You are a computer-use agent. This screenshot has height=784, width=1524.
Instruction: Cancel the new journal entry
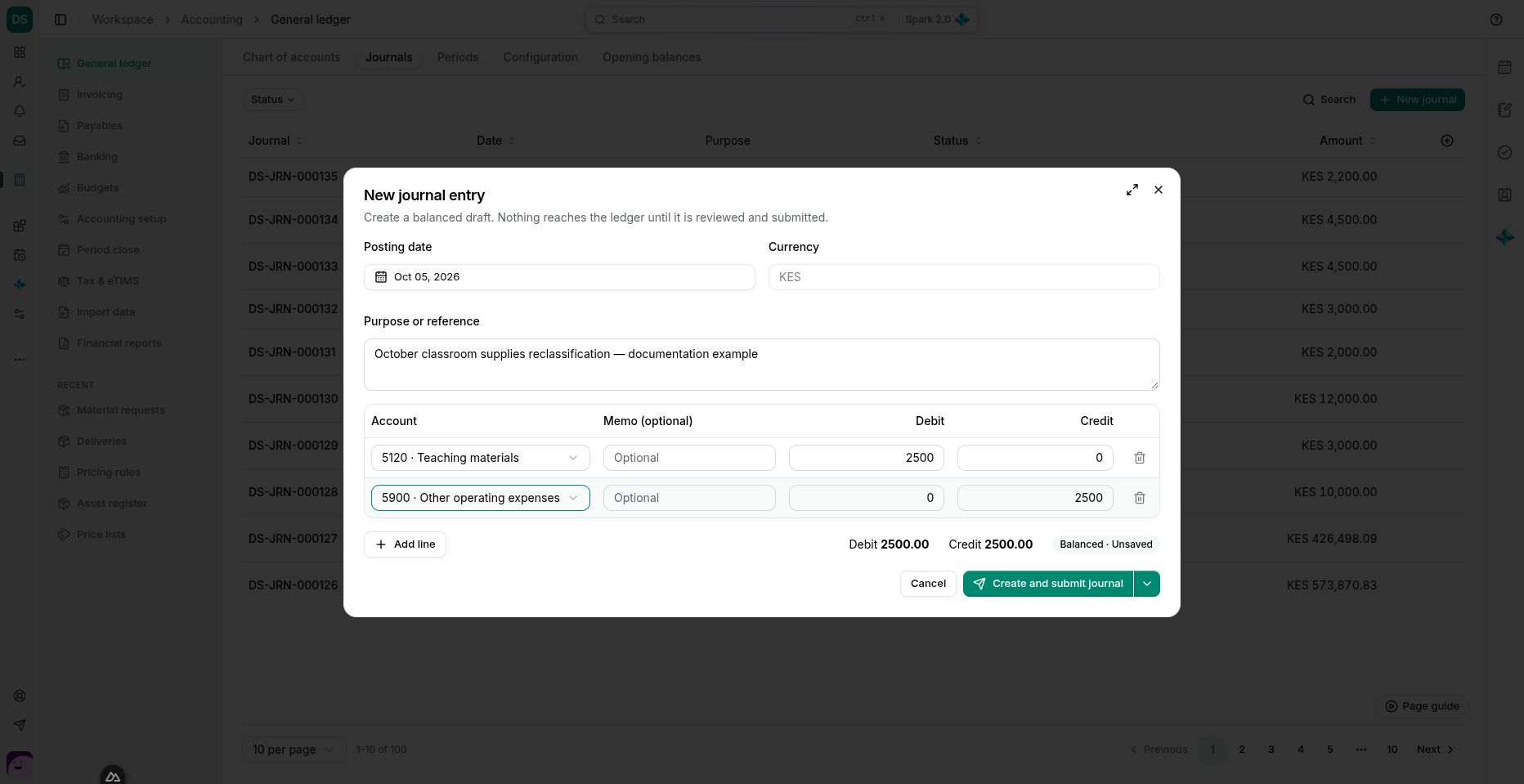coord(928,584)
